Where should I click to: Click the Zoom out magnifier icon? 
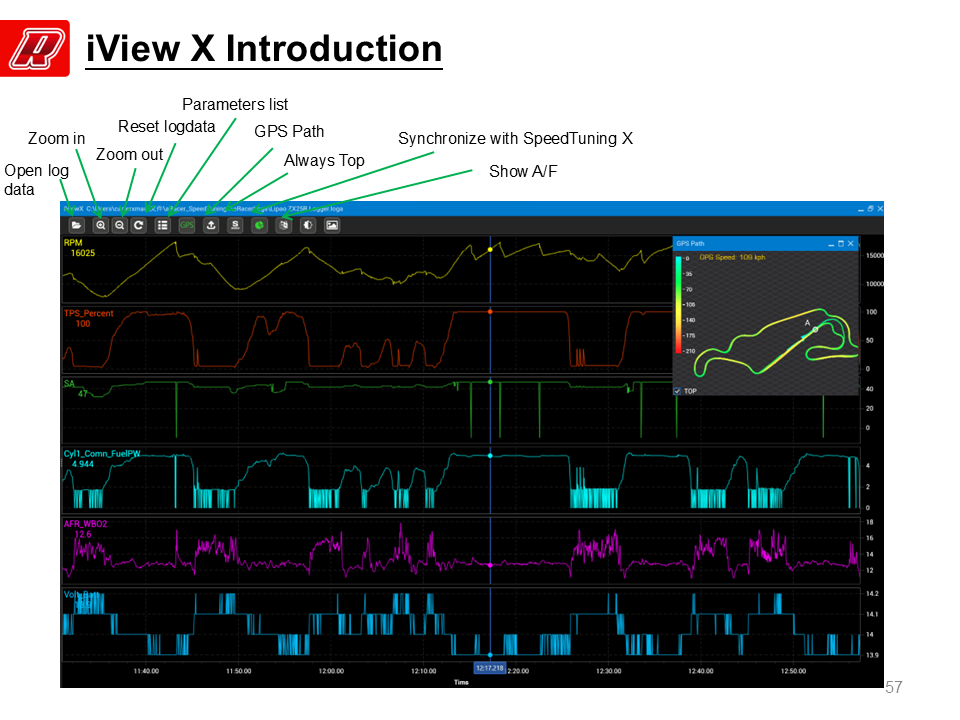point(119,225)
